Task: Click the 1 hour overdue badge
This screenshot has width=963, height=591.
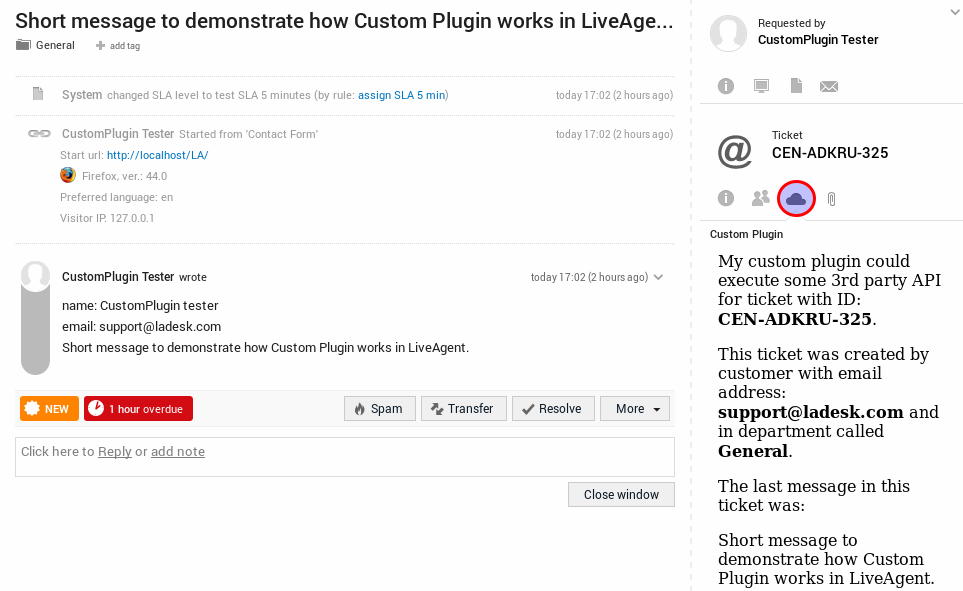Action: click(x=138, y=408)
